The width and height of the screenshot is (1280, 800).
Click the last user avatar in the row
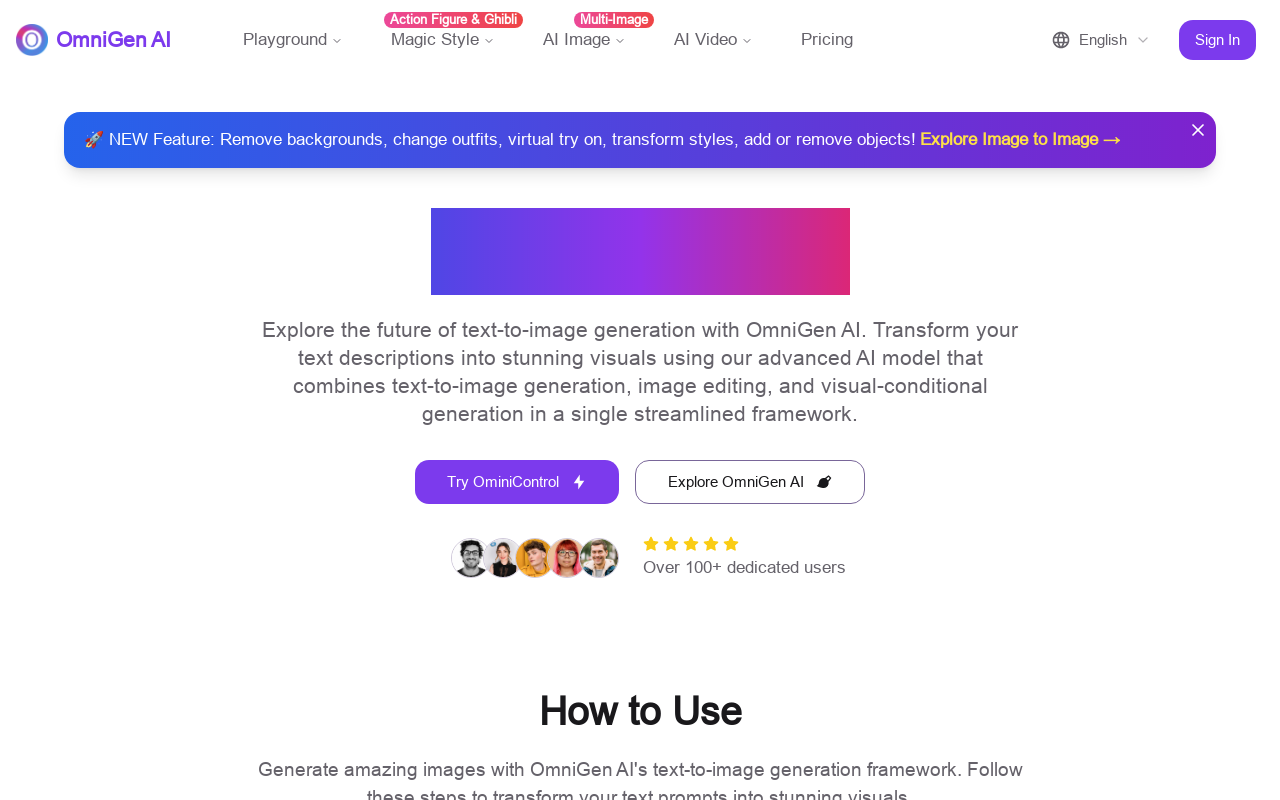(x=599, y=558)
